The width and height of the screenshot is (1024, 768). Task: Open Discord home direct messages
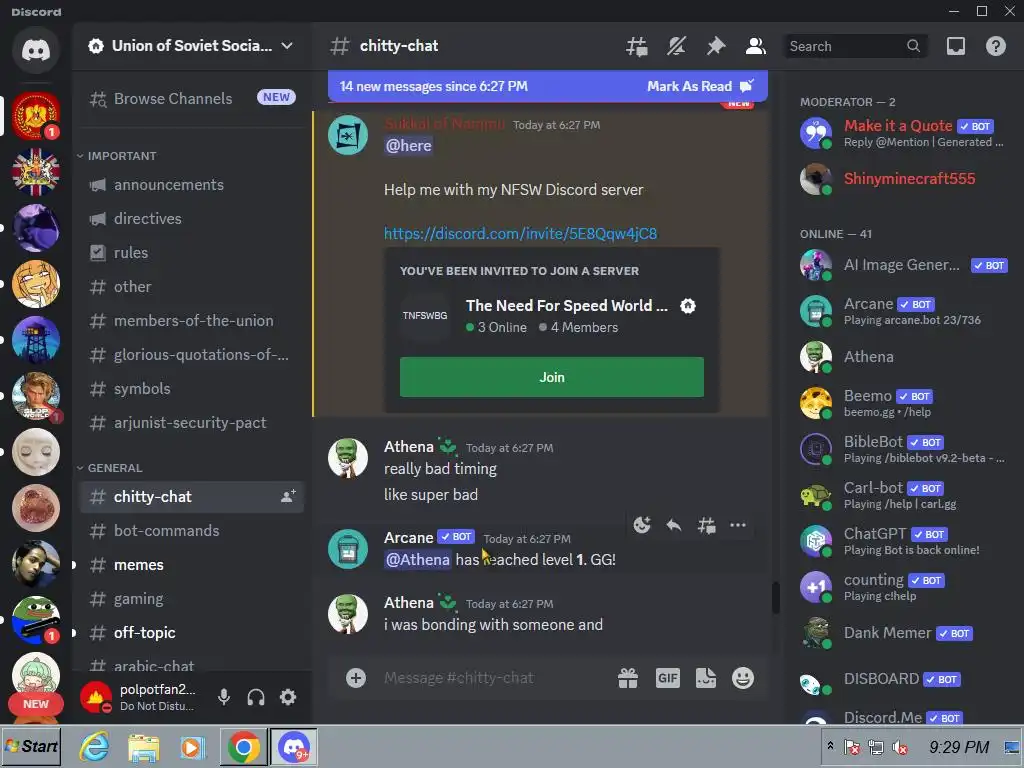click(36, 50)
